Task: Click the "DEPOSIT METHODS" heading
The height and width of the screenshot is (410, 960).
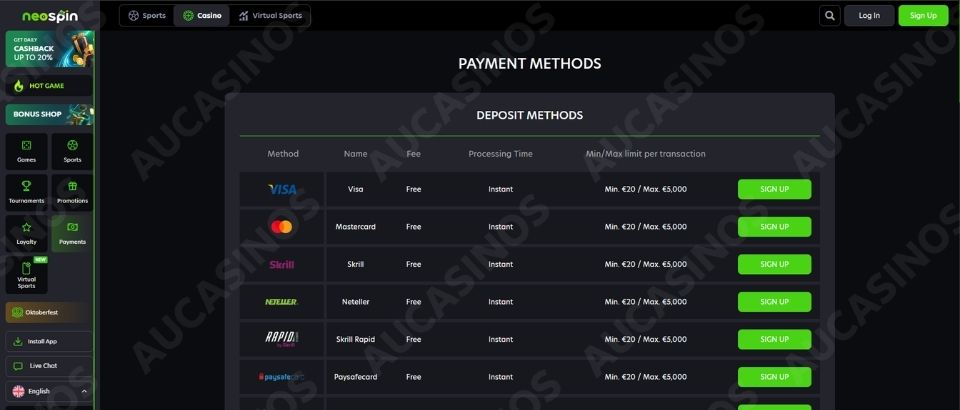Action: coord(530,115)
